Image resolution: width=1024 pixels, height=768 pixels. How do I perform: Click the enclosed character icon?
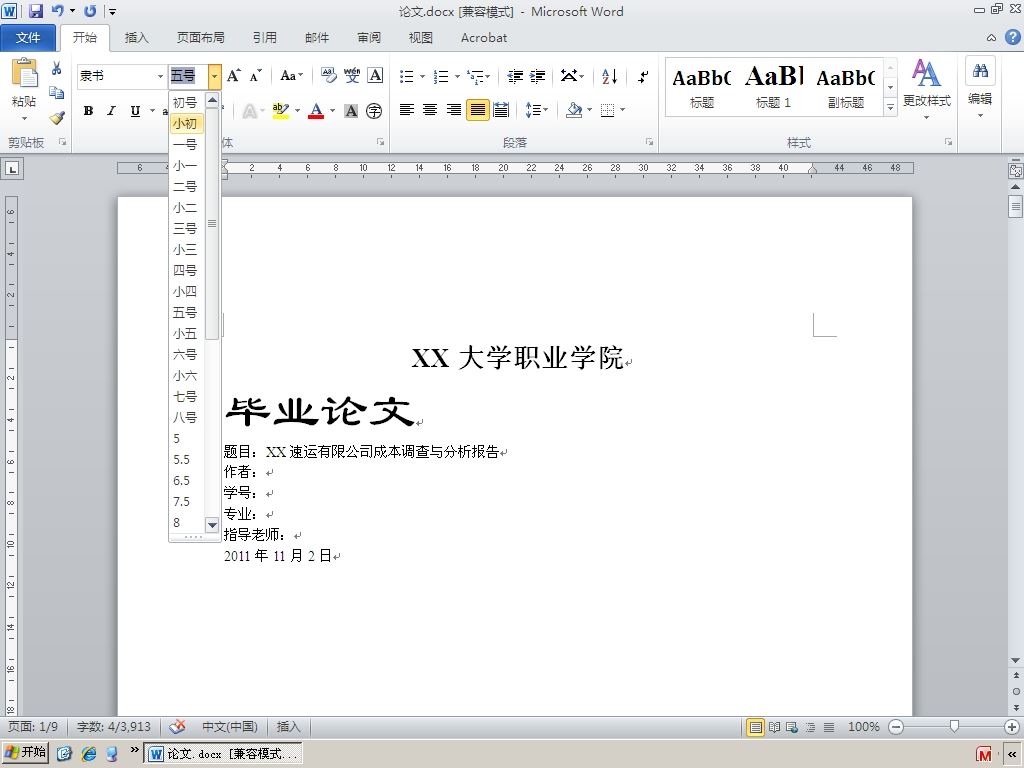coord(374,111)
